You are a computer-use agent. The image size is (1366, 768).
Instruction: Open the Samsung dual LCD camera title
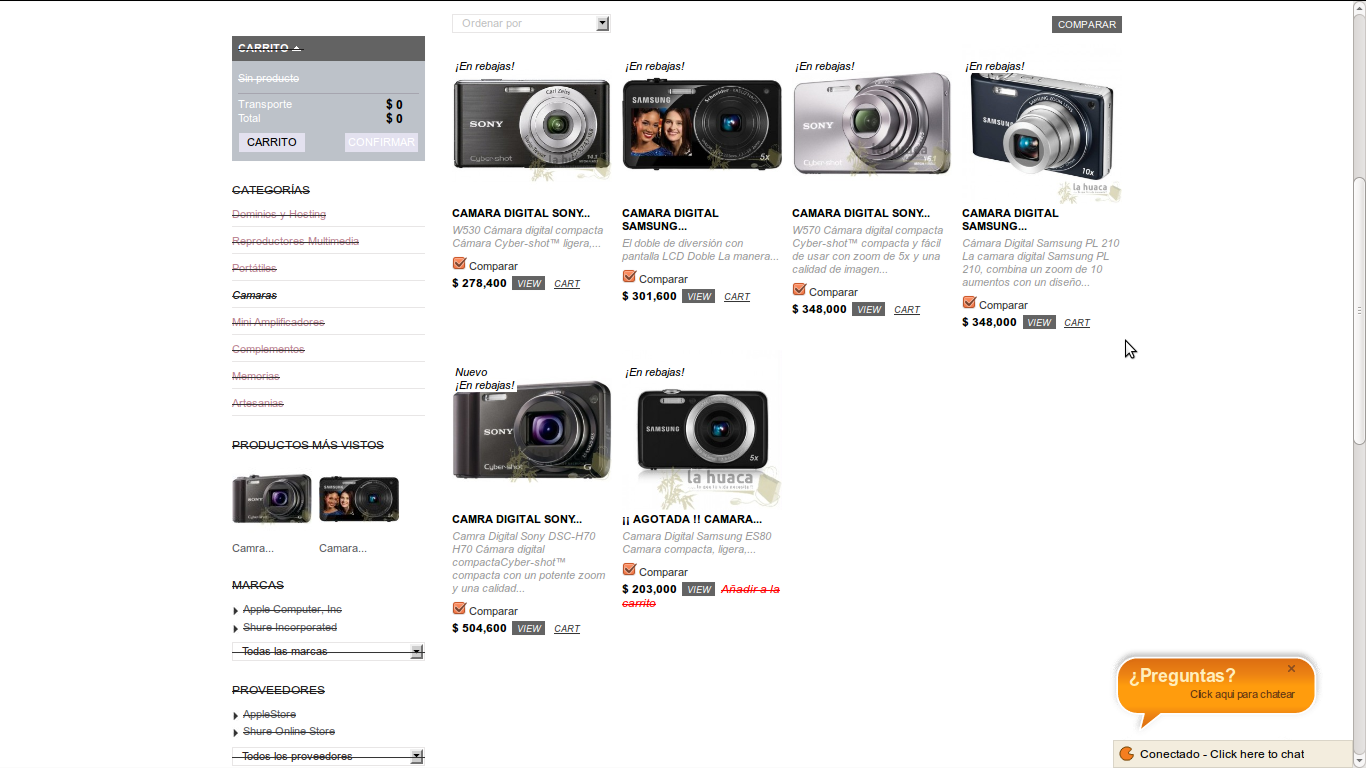click(x=670, y=220)
